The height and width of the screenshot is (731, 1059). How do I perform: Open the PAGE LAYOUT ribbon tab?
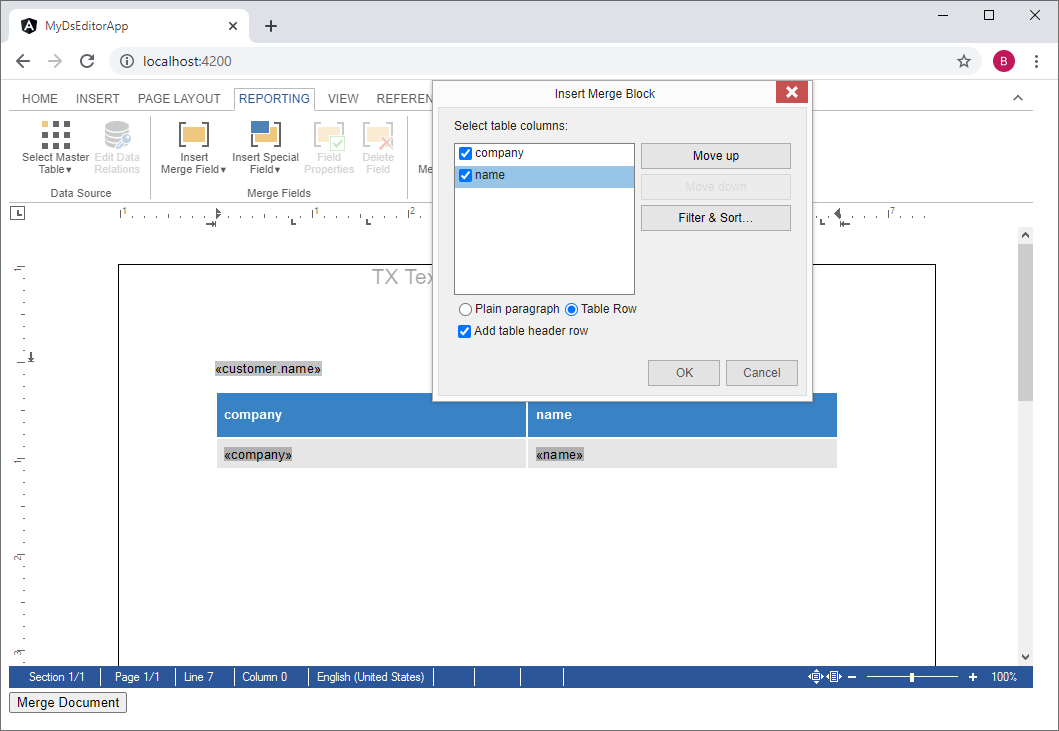click(179, 99)
